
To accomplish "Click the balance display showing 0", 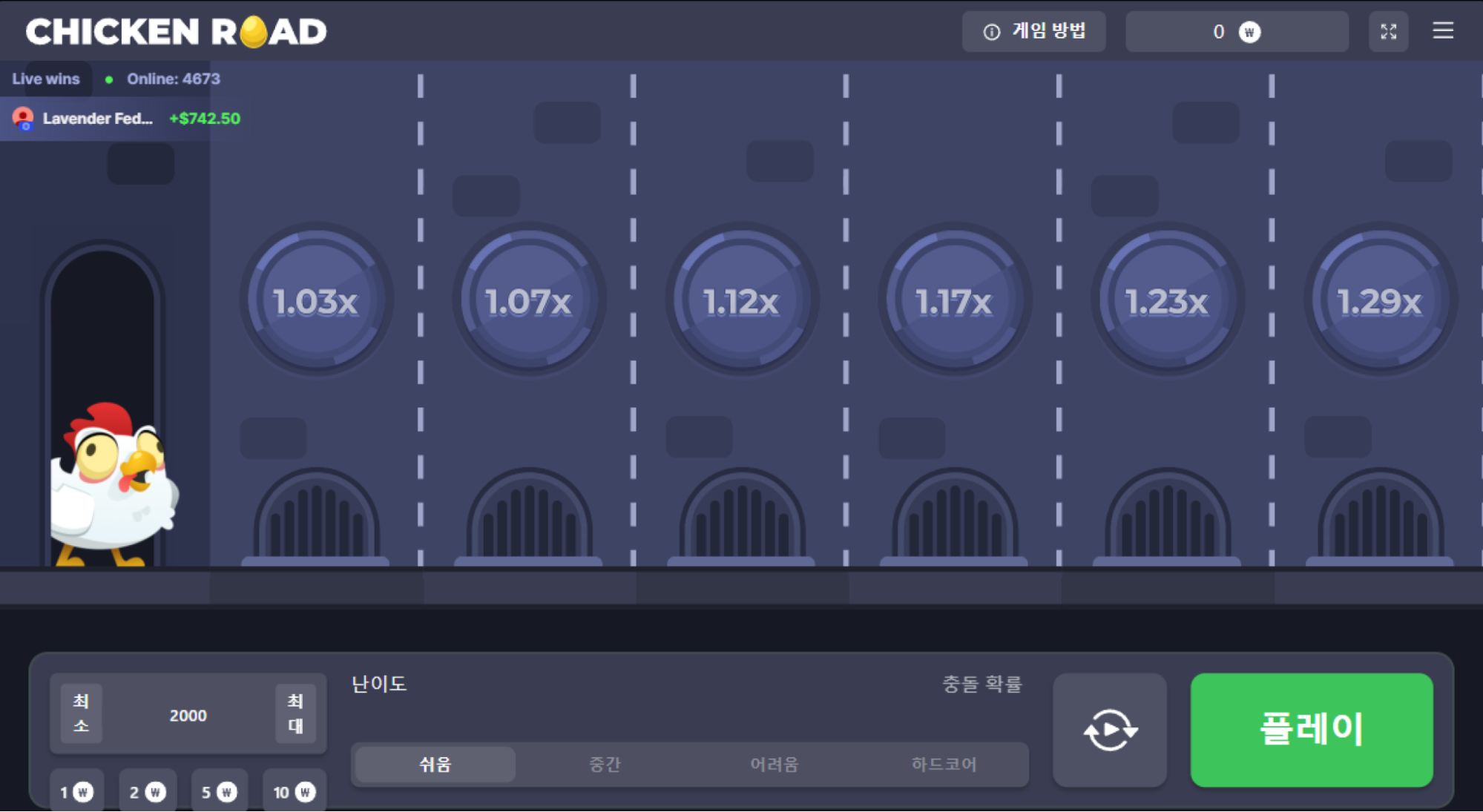I will (x=1237, y=31).
